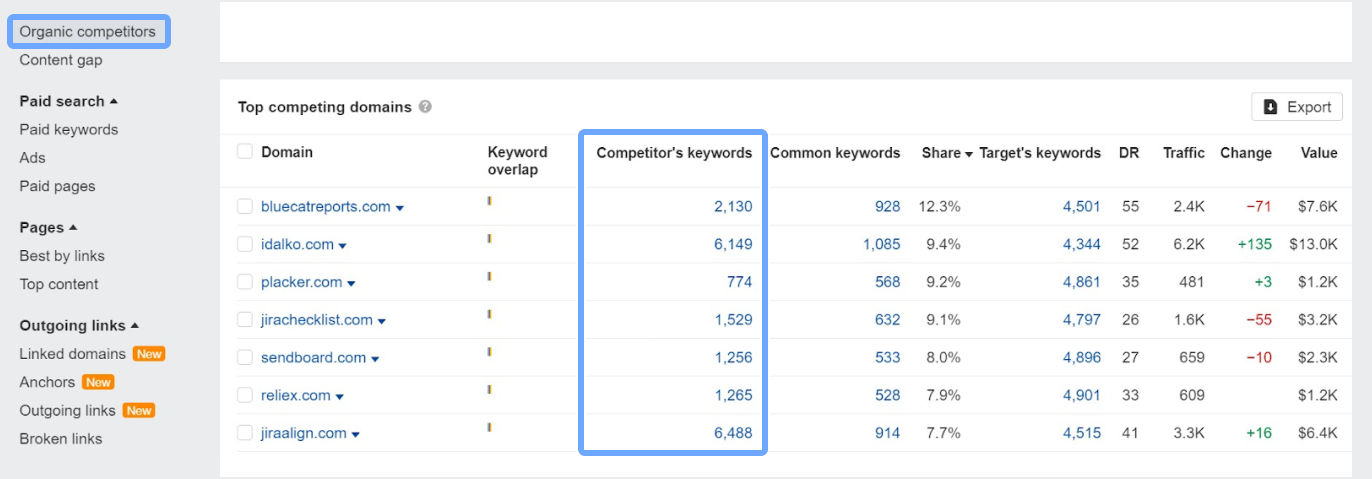Screen dimensions: 1372x479
Task: Open dropdown arrow next to reliex.com
Action: [340, 397]
